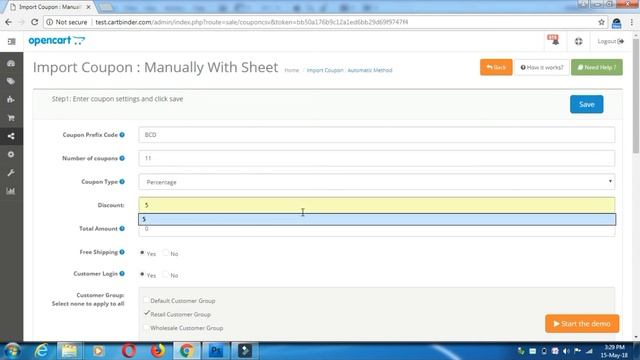Show help tooltip for Customer Login
Screen dimensions: 640x360
click(x=122, y=273)
